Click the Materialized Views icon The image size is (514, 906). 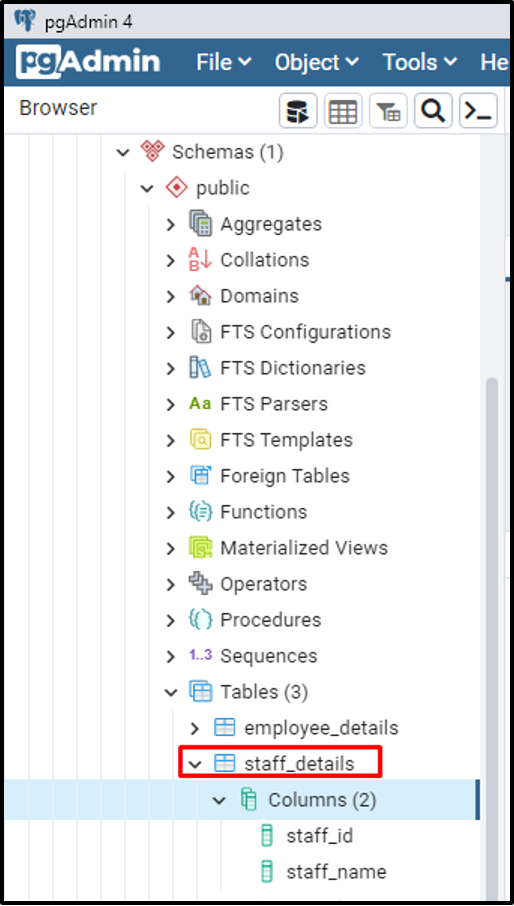pyautogui.click(x=200, y=547)
